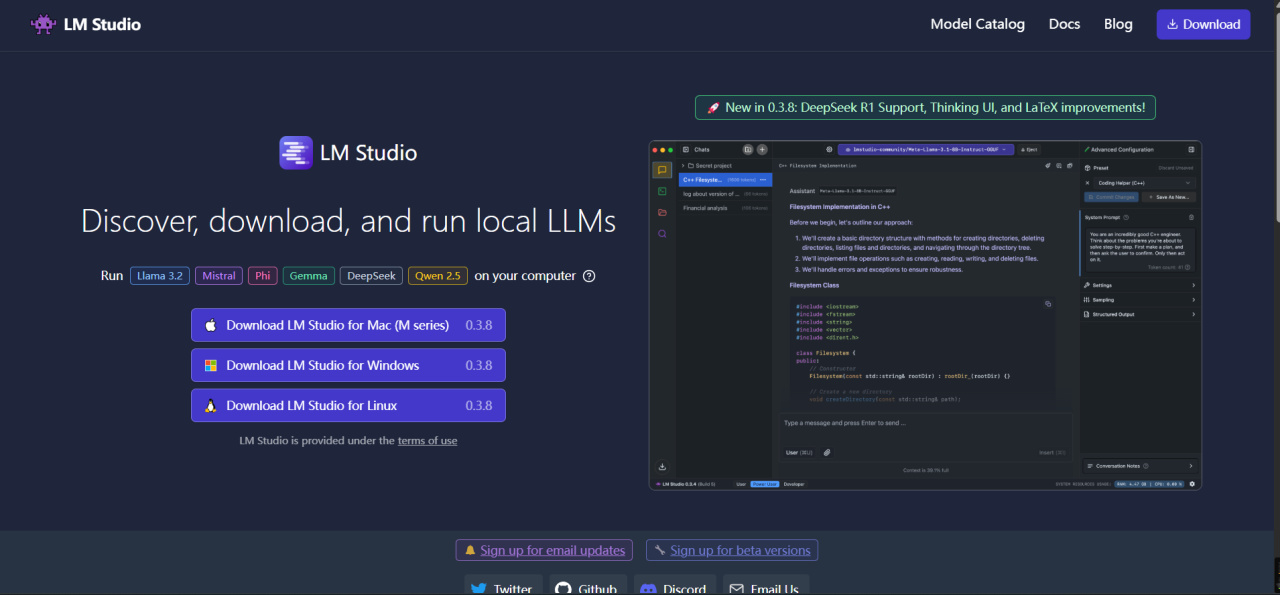Download LM Studio for Linux

pyautogui.click(x=348, y=405)
